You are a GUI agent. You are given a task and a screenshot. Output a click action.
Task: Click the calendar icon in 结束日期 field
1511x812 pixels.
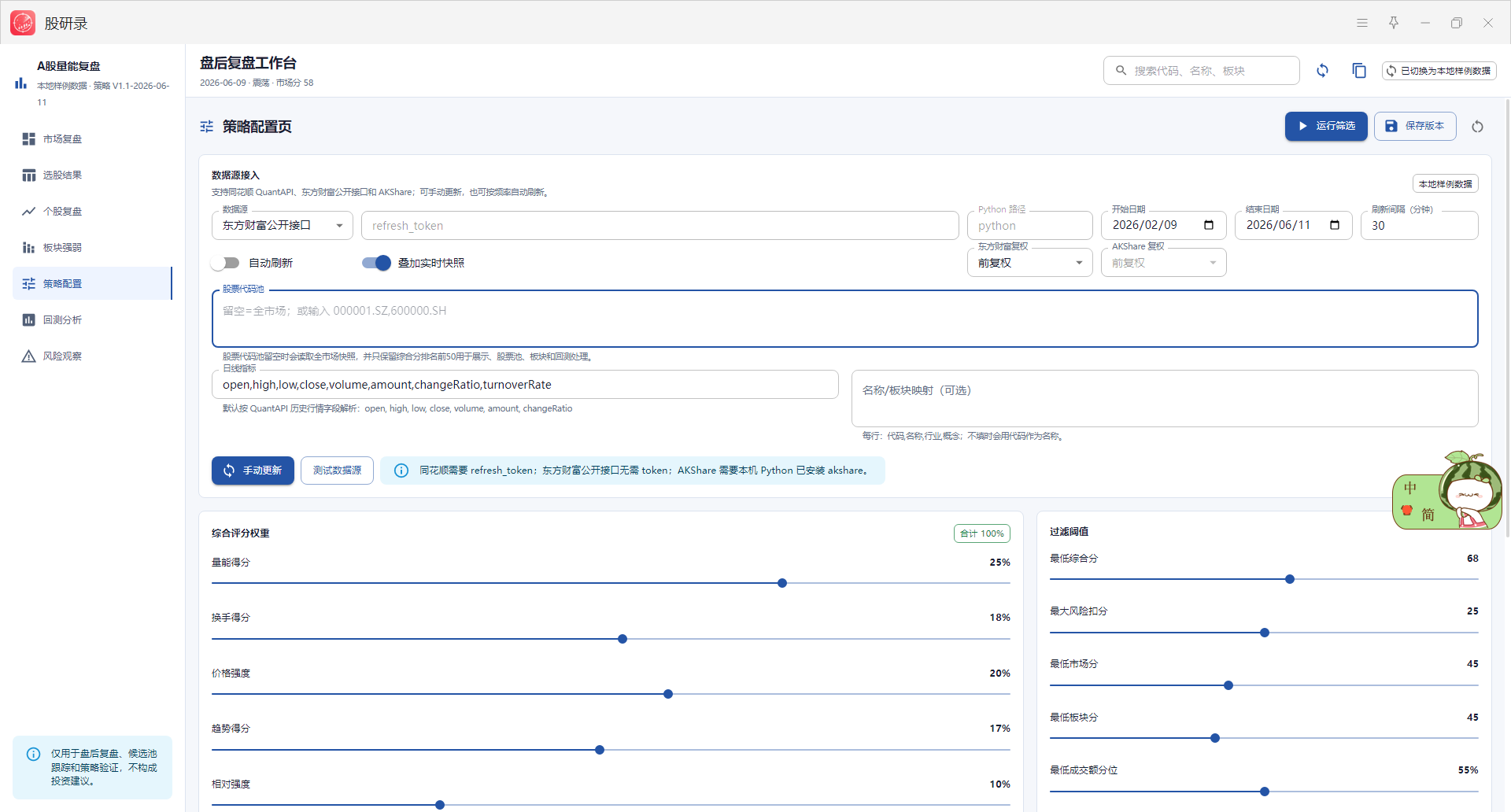tap(1335, 225)
